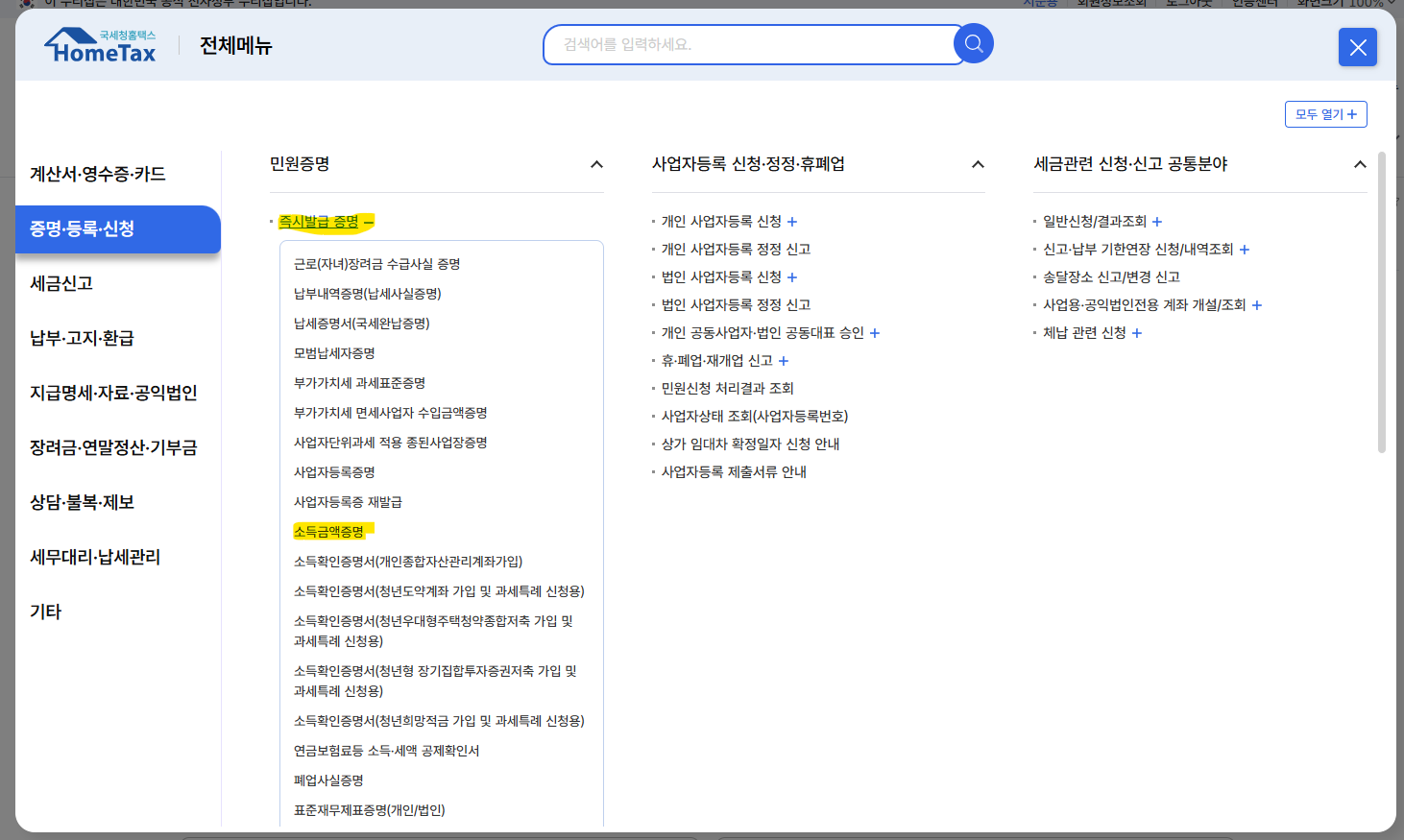Expand plus beside 신고·납부 기한연장 신청/내역조회
Image resolution: width=1404 pixels, height=840 pixels.
click(1245, 250)
